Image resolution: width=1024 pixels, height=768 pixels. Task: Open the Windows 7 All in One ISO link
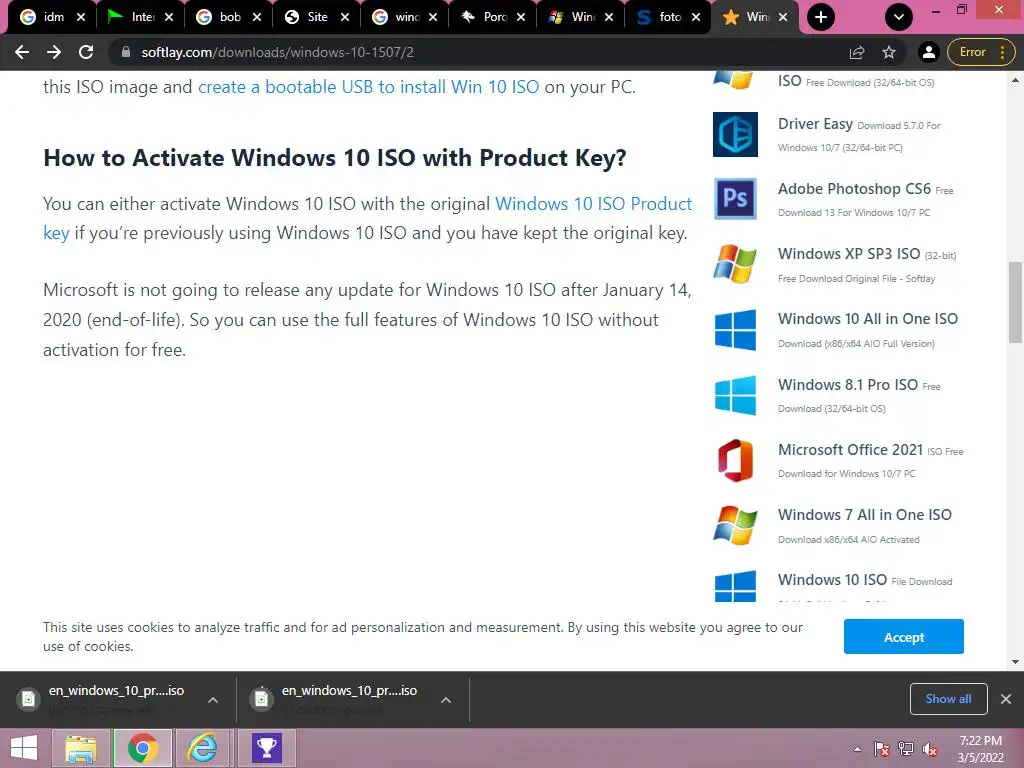click(x=865, y=526)
